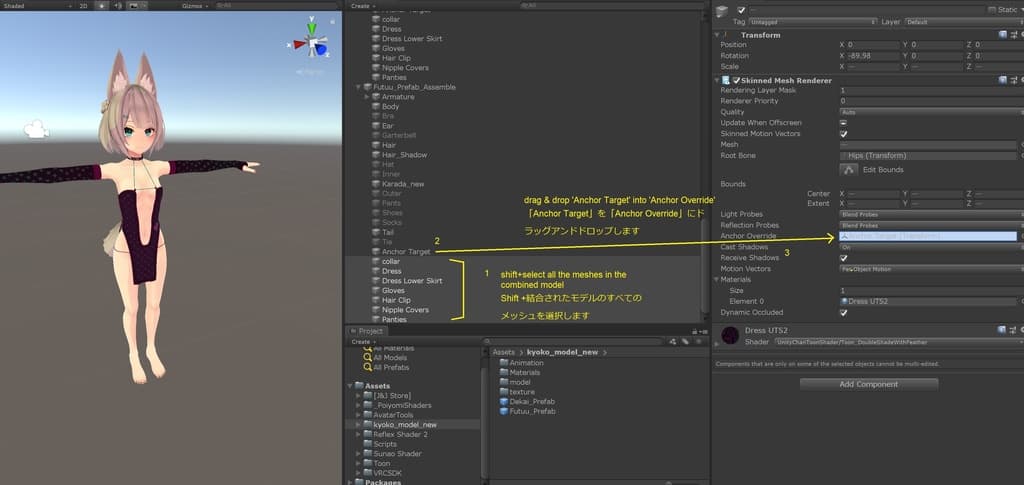This screenshot has height=485, width=1024.
Task: Click the Add Component button
Action: pyautogui.click(x=868, y=384)
